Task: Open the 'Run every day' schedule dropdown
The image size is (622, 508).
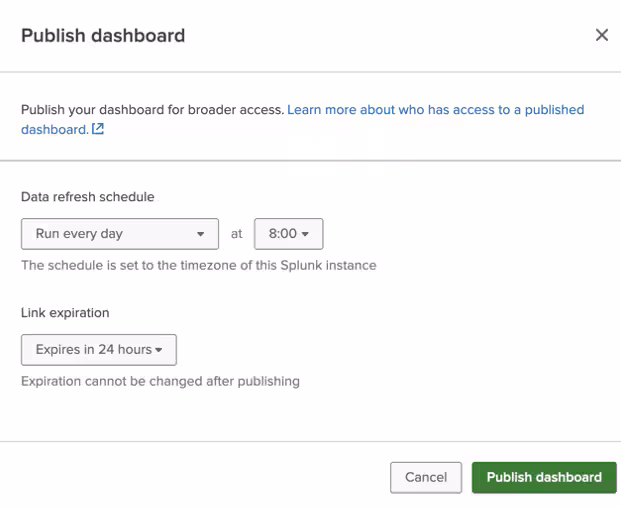Action: [119, 234]
